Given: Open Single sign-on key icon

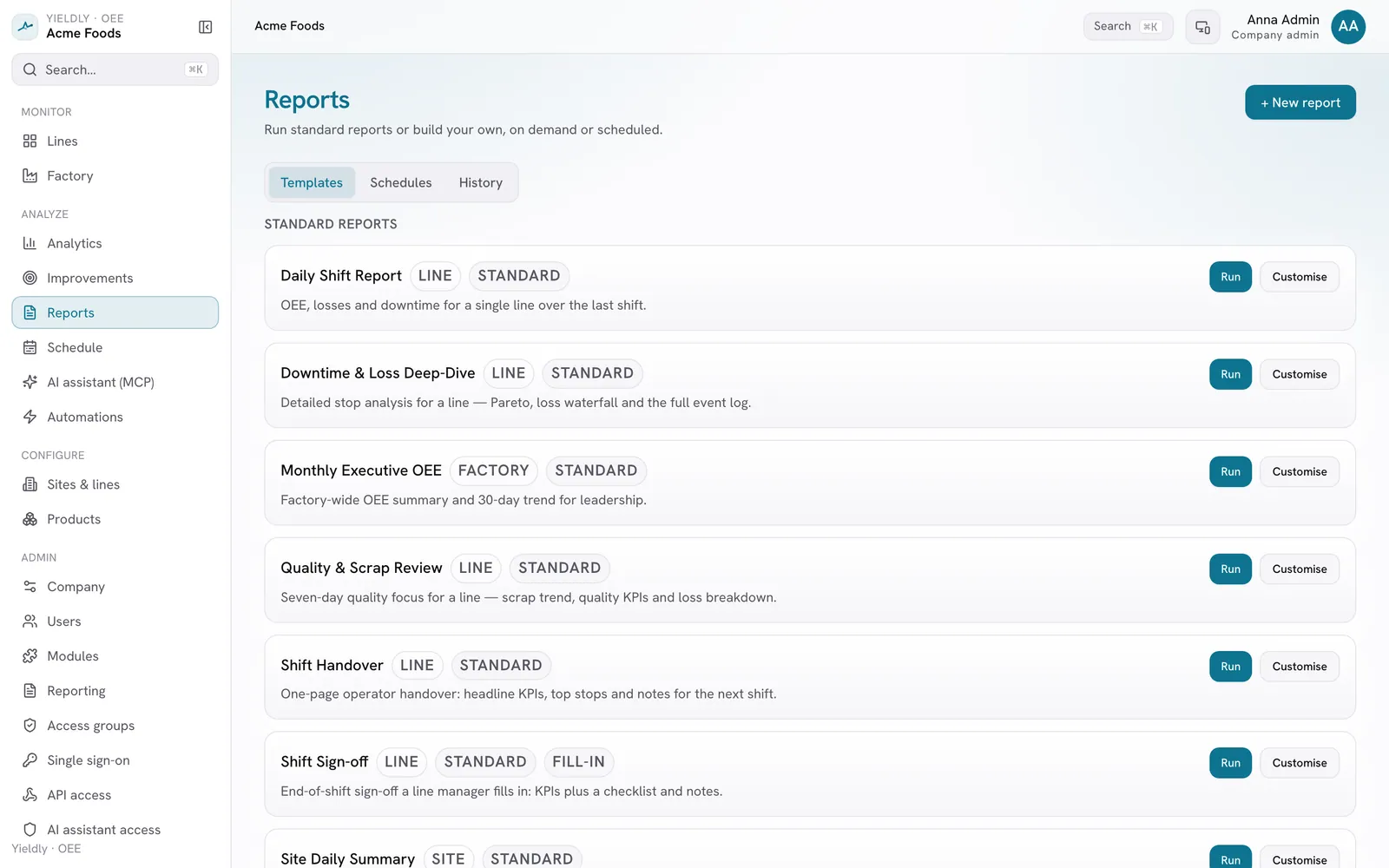Looking at the screenshot, I should click(x=30, y=760).
